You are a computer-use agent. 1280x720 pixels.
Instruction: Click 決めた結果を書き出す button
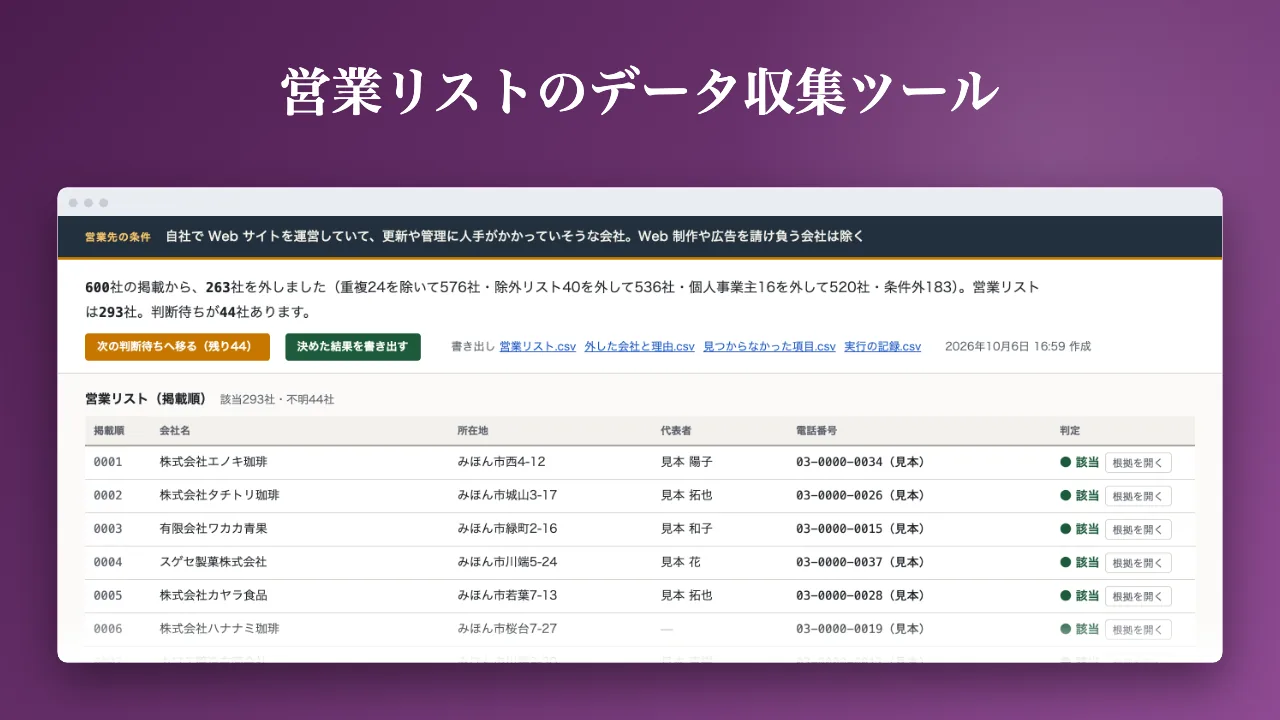[x=352, y=346]
